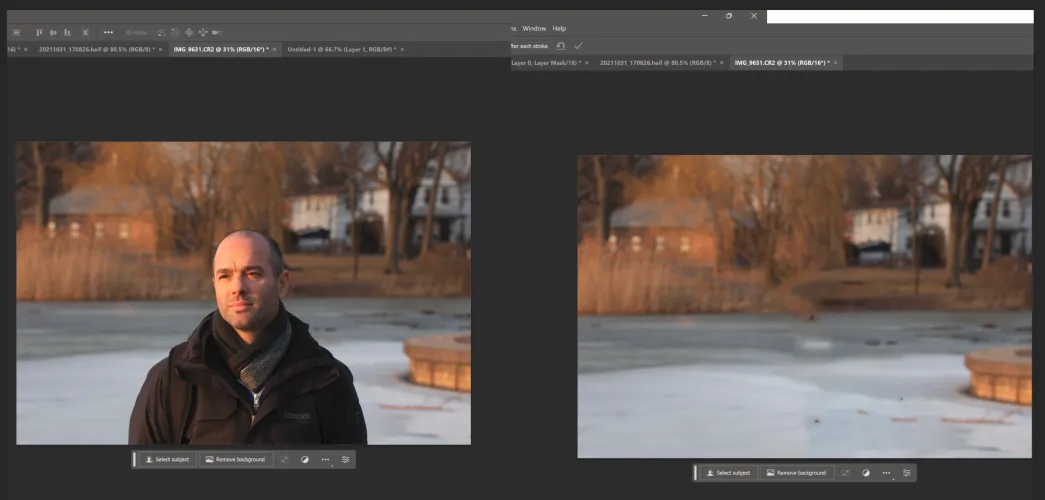
Task: Close the Untitled-1 document tab
Action: (x=401, y=49)
